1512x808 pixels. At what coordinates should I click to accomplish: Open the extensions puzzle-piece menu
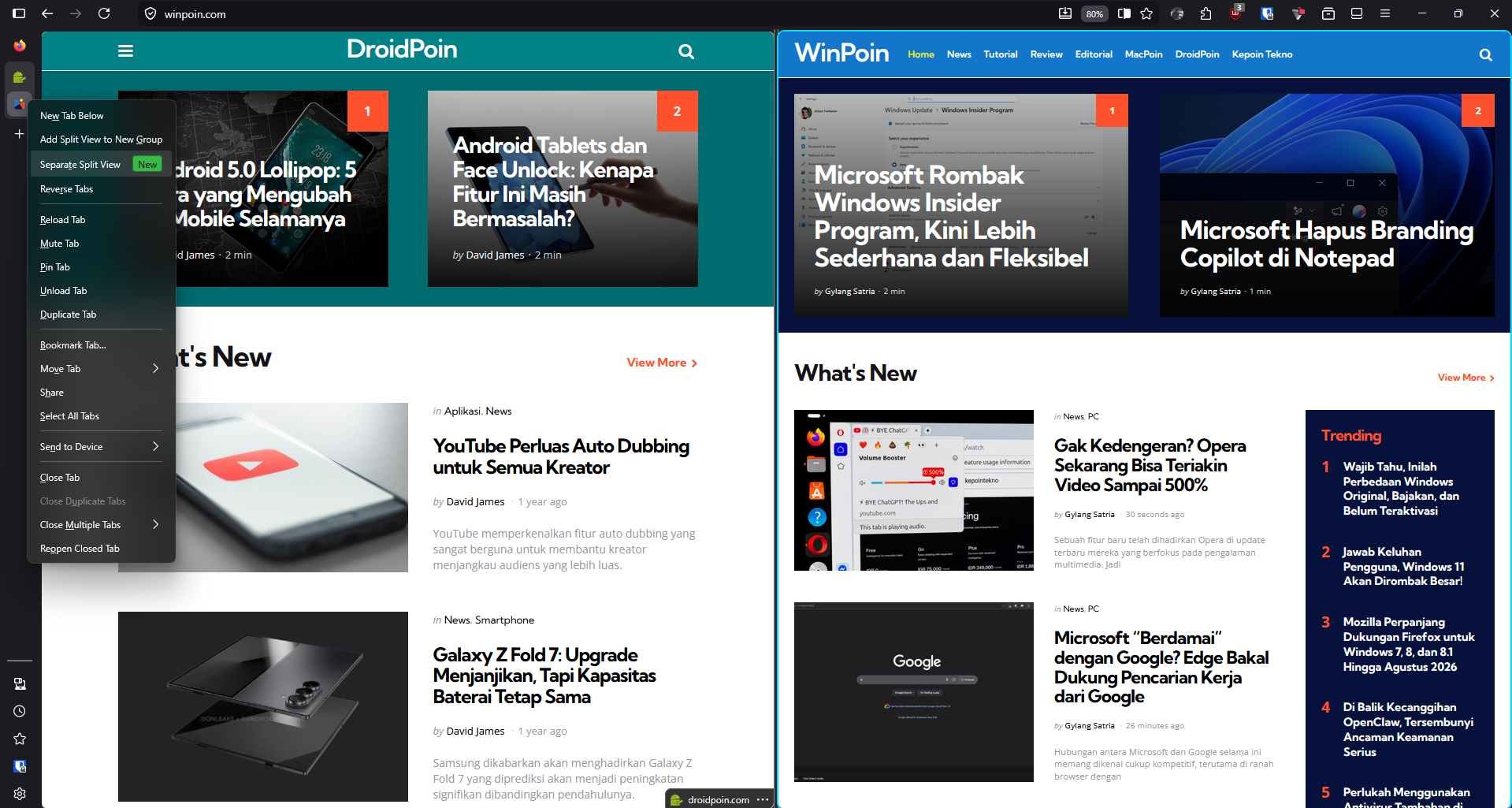coord(1206,13)
